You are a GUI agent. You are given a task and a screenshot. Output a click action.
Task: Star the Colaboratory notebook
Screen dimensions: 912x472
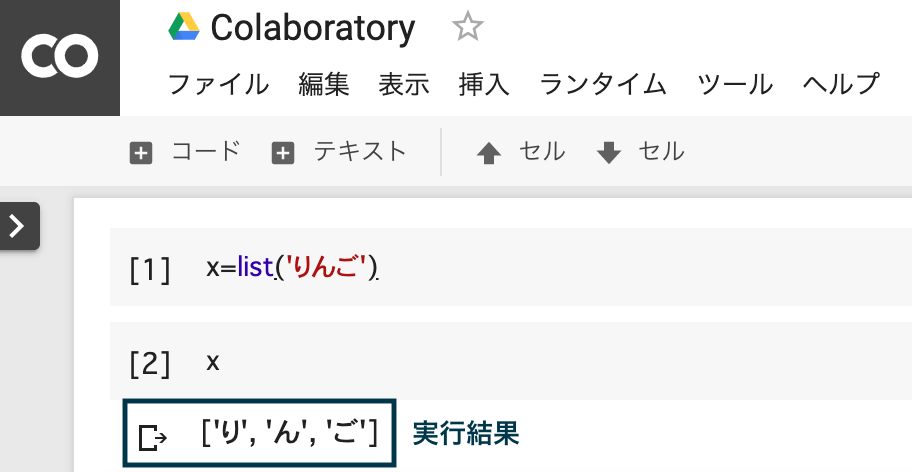click(x=468, y=27)
